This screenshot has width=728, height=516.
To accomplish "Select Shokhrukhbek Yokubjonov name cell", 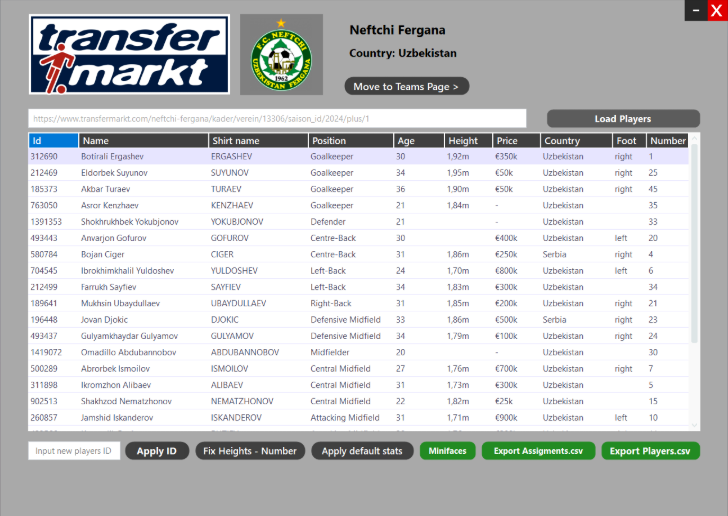I will coord(130,222).
